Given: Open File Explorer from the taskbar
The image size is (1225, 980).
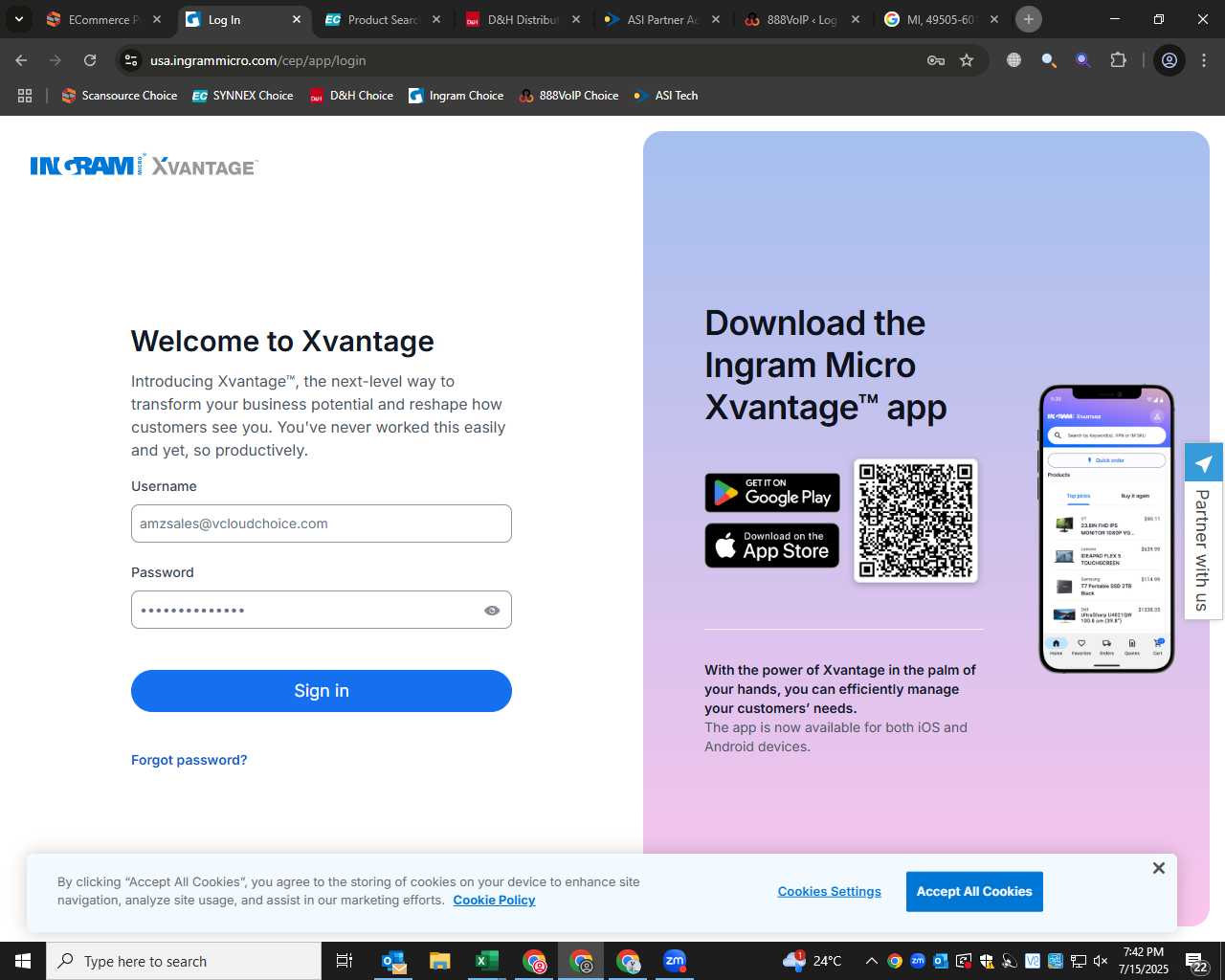Looking at the screenshot, I should pos(439,961).
